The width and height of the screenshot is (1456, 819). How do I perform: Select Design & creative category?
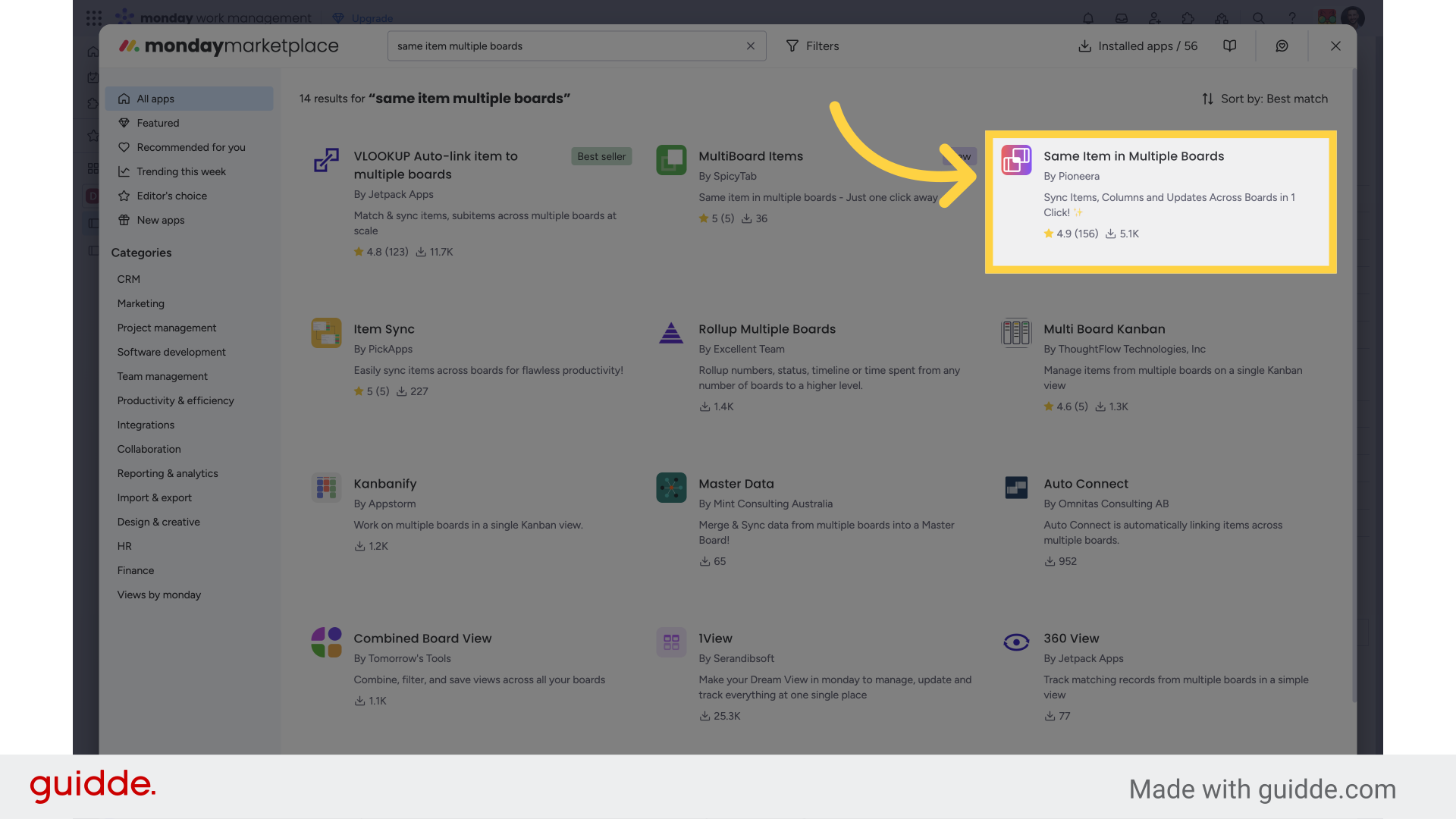tap(158, 522)
